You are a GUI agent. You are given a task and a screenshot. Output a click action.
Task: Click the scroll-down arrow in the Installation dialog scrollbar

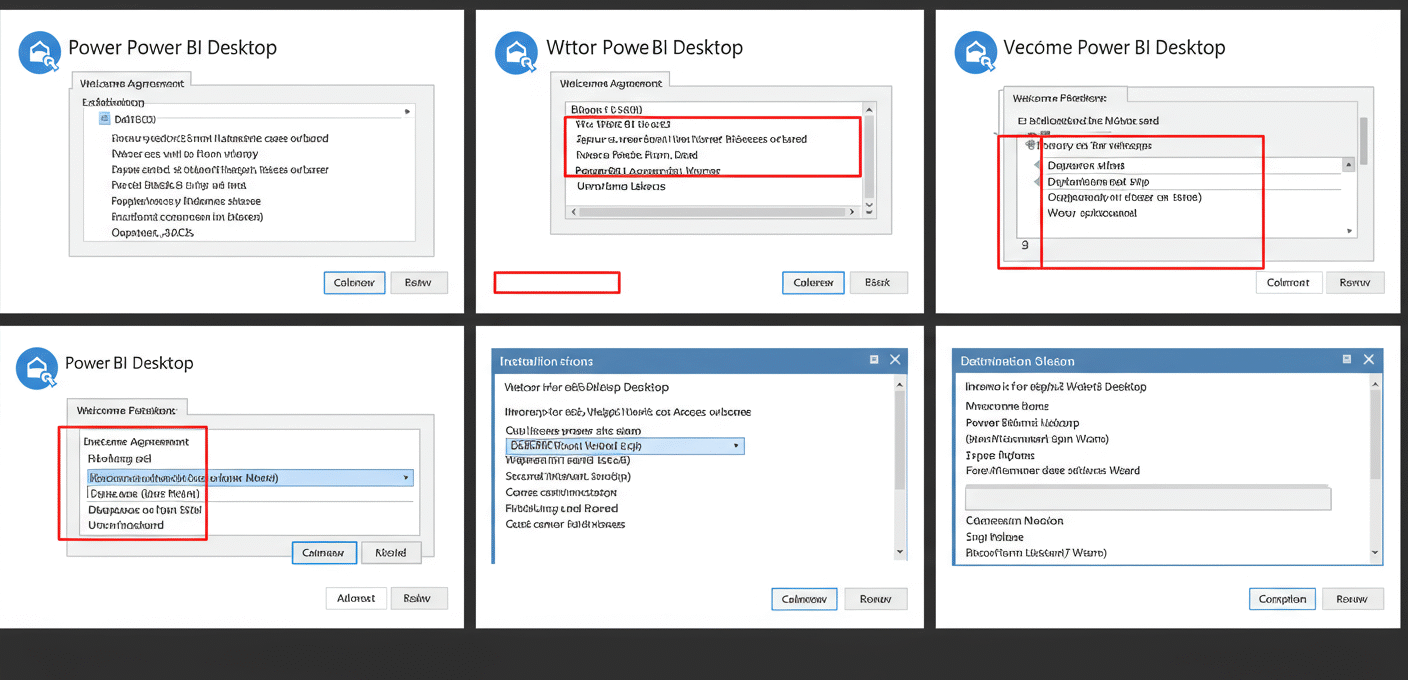coord(900,552)
